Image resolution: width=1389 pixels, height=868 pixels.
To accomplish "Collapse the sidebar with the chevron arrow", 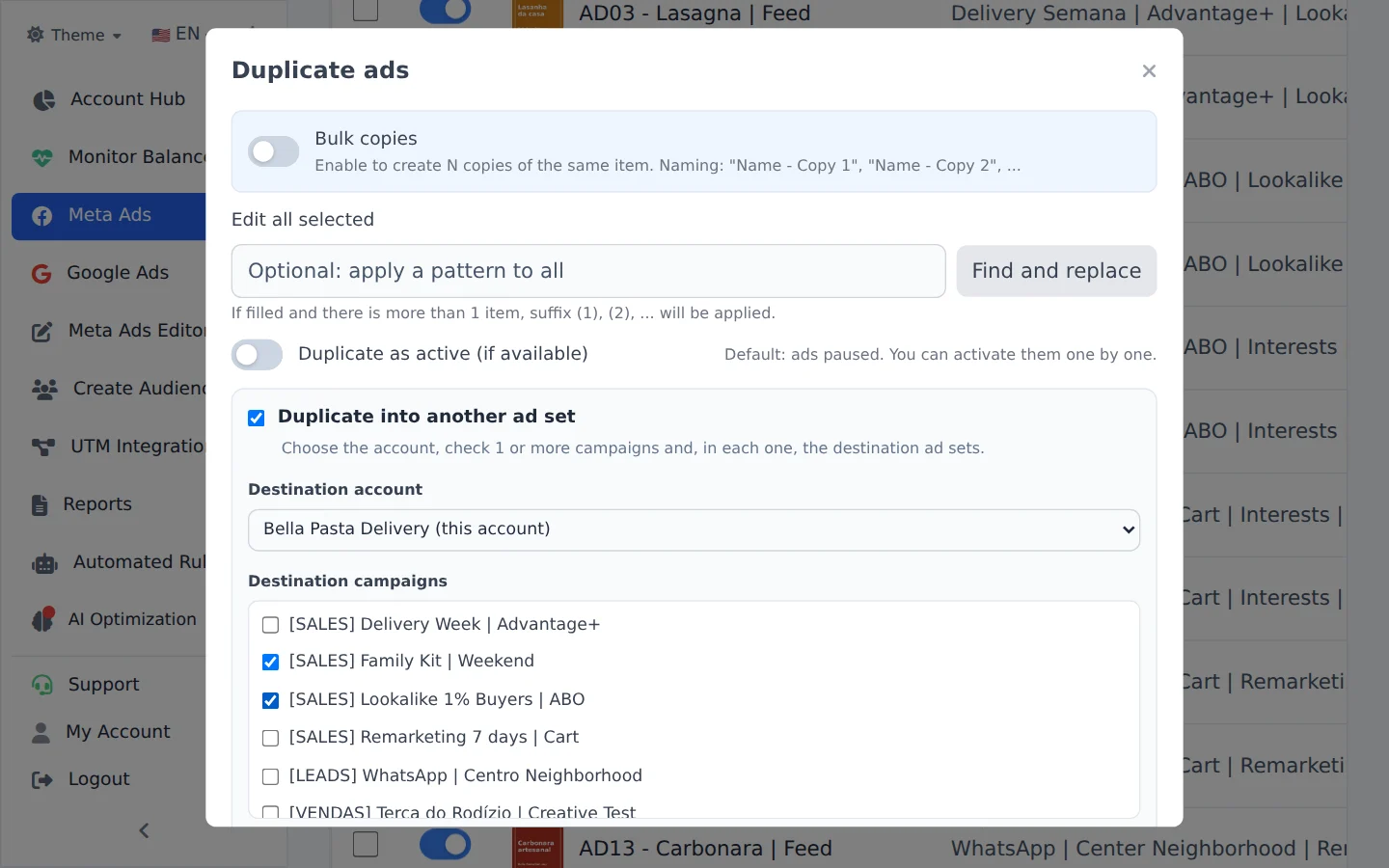I will click(144, 830).
